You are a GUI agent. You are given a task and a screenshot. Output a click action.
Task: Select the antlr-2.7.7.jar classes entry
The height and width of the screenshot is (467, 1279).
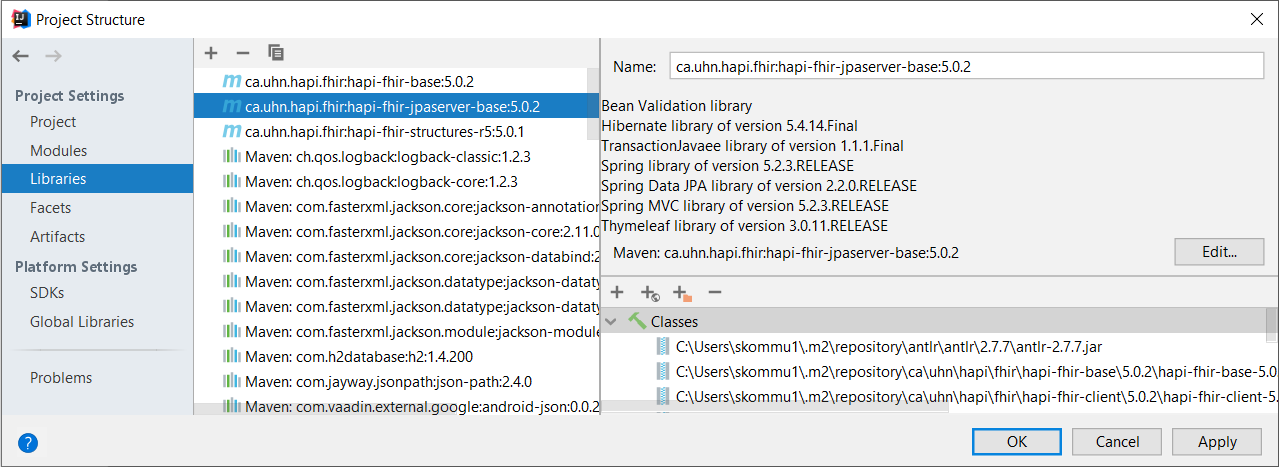click(888, 346)
